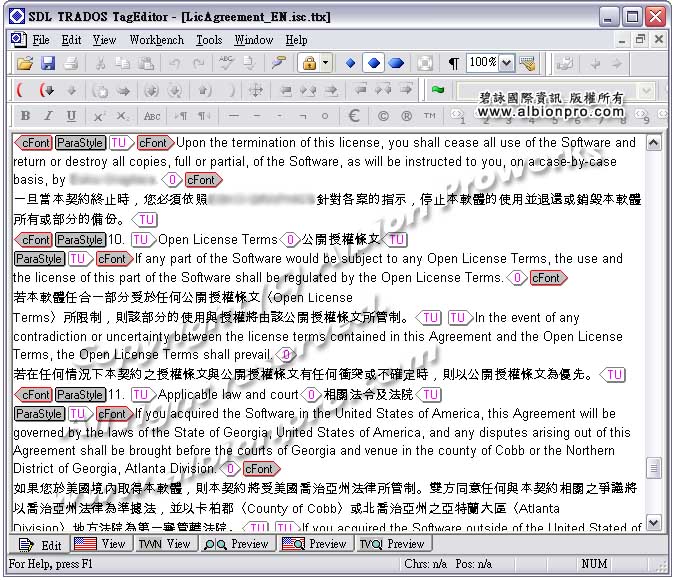Click the document icon left of File menu

coord(18,40)
